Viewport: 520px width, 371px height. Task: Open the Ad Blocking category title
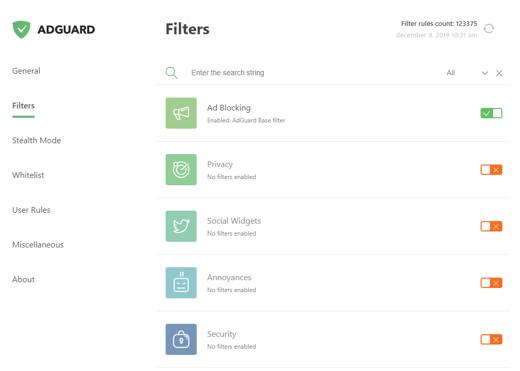pos(229,108)
